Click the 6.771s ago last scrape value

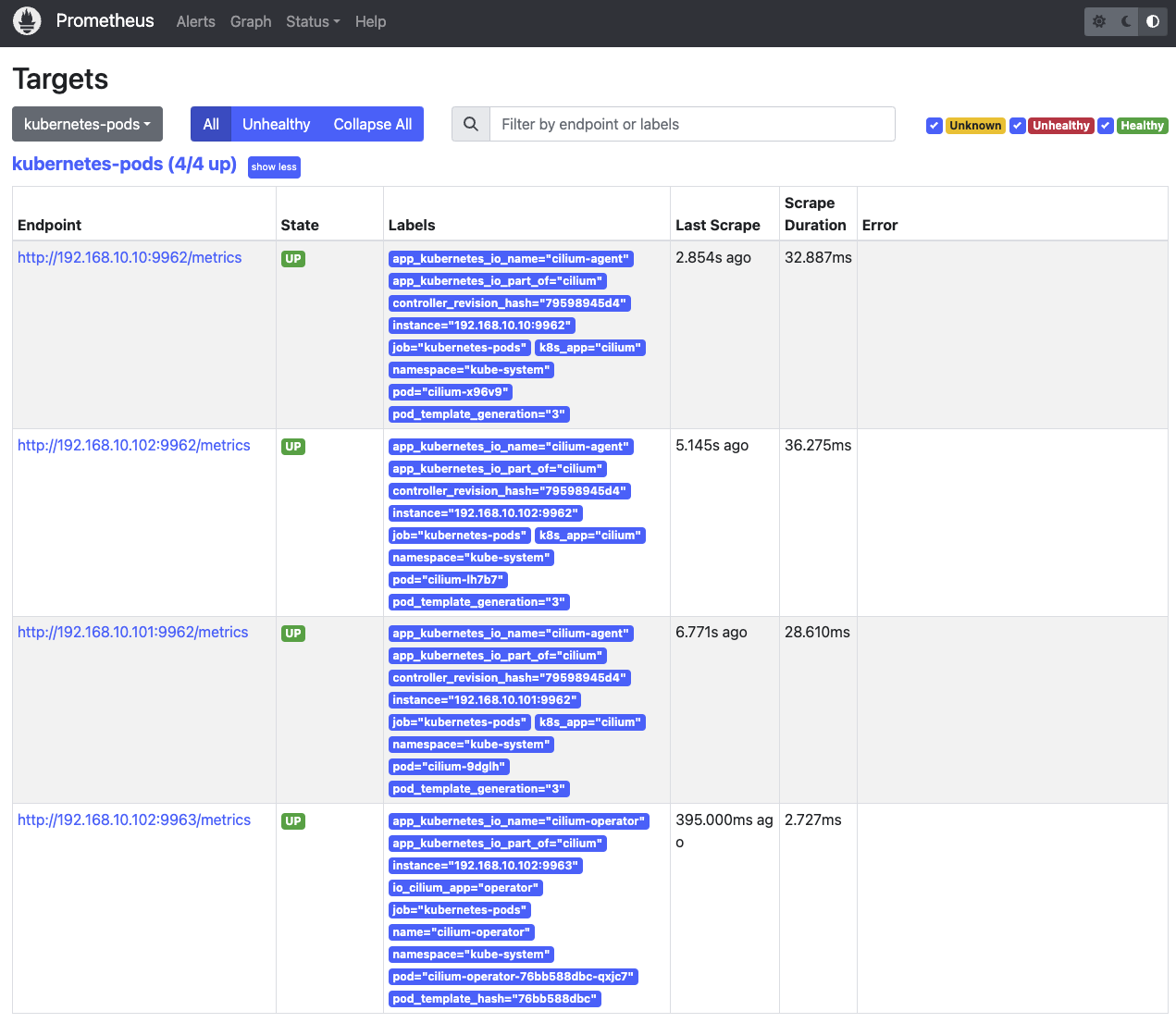(713, 632)
